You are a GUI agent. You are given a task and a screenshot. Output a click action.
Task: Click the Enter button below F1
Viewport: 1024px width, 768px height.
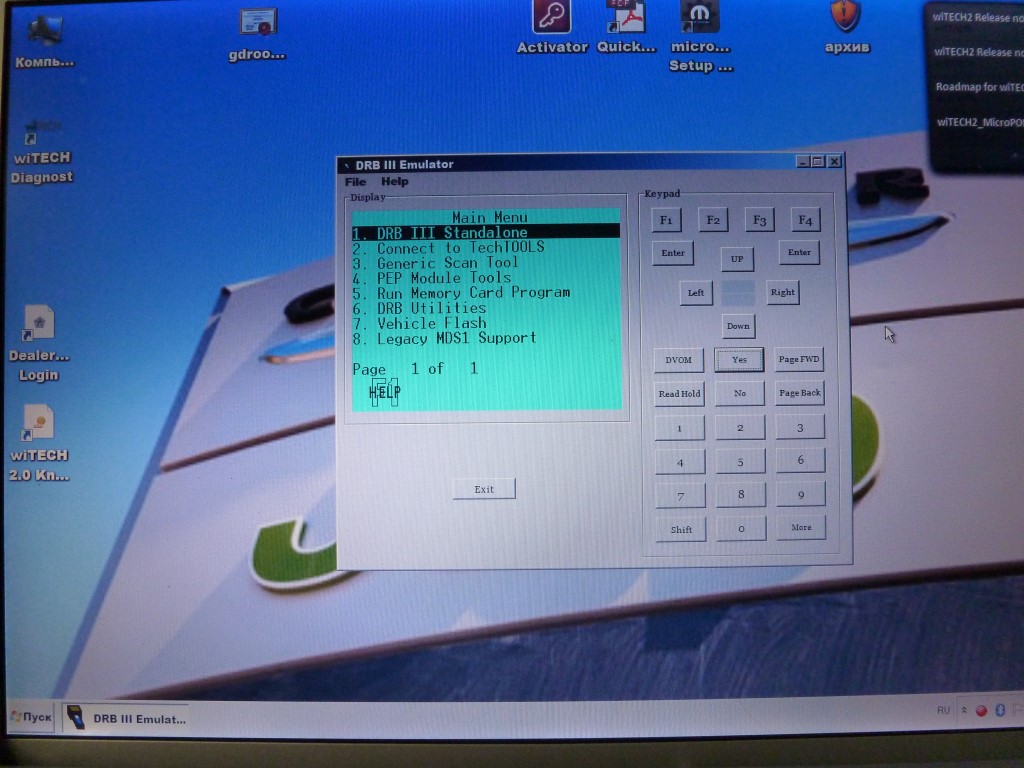pyautogui.click(x=673, y=253)
